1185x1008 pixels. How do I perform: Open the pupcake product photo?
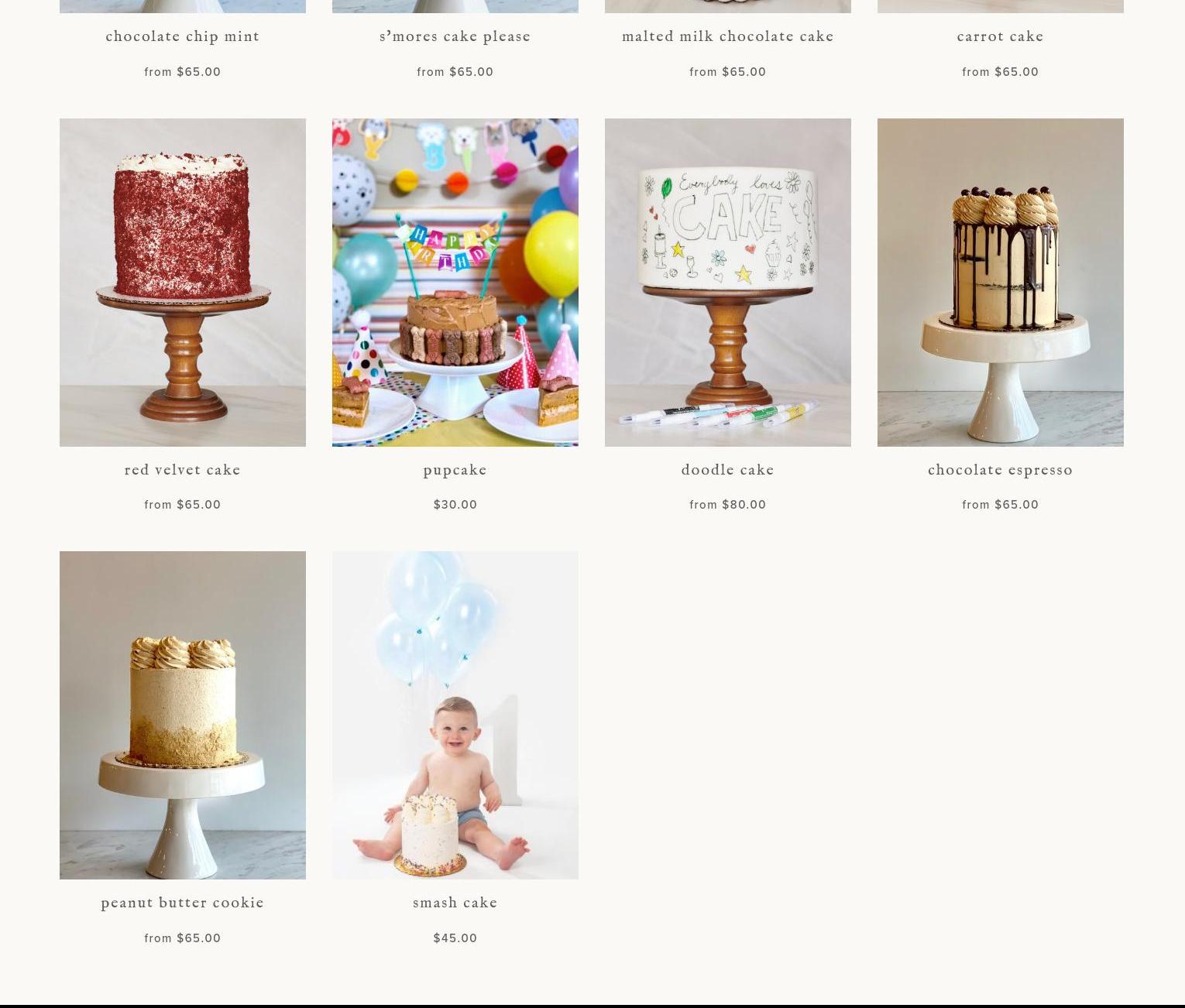[455, 282]
